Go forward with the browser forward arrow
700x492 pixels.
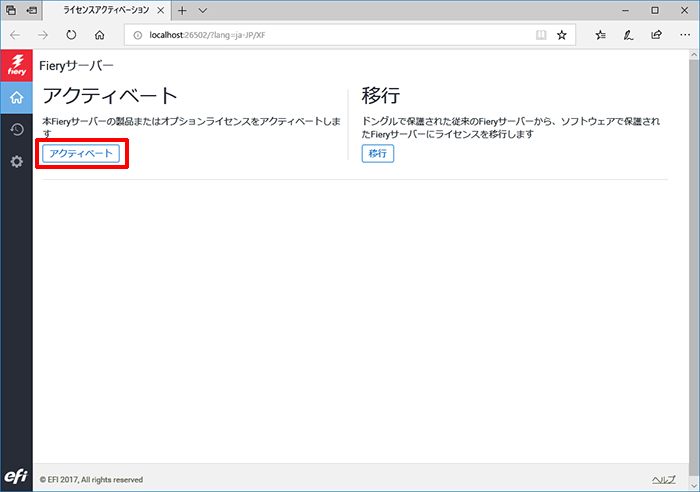click(x=43, y=35)
